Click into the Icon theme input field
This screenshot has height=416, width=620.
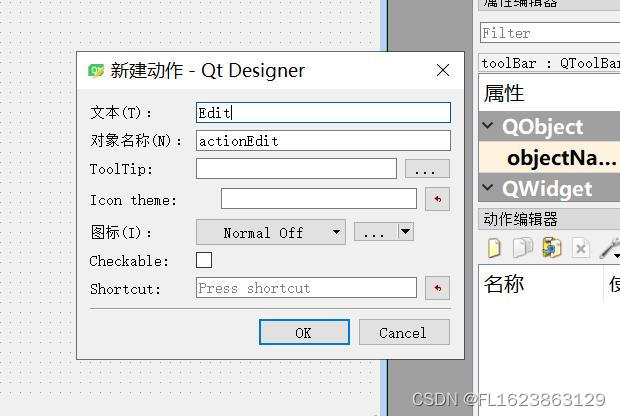pyautogui.click(x=319, y=199)
